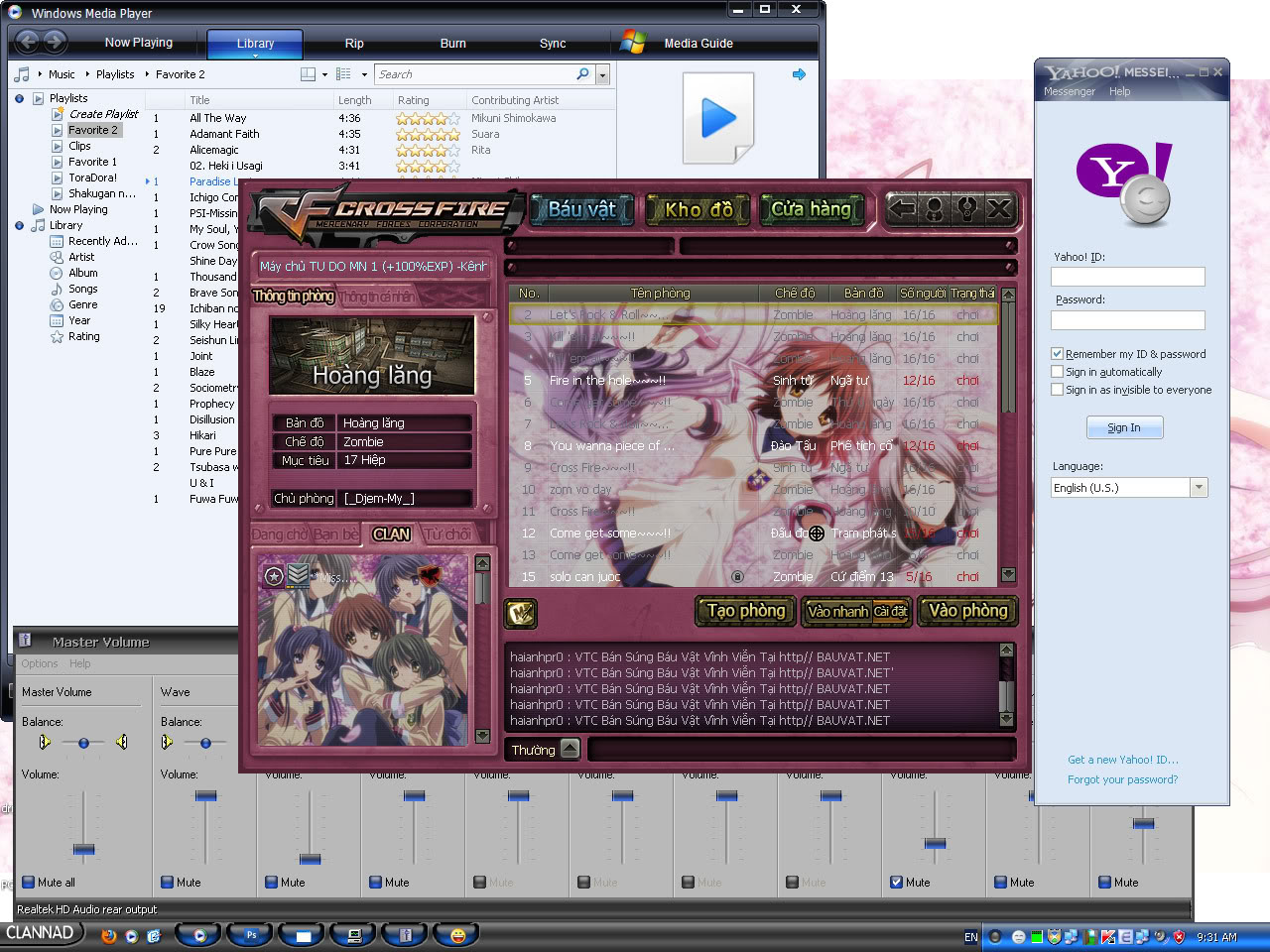Click the back arrow icon in CrossFire
Viewport: 1270px width, 952px height.
pyautogui.click(x=902, y=208)
